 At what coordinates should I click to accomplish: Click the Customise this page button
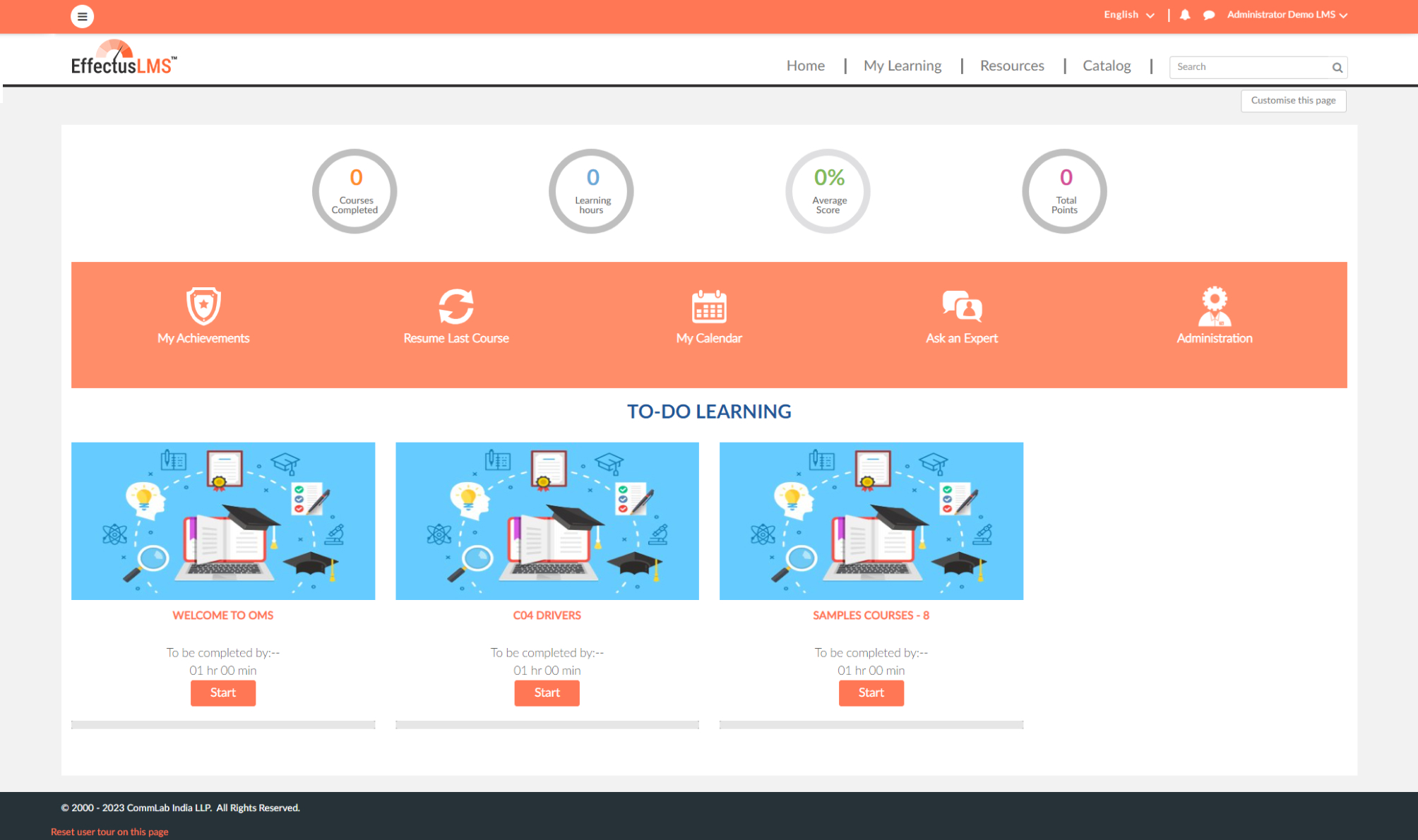pyautogui.click(x=1293, y=100)
